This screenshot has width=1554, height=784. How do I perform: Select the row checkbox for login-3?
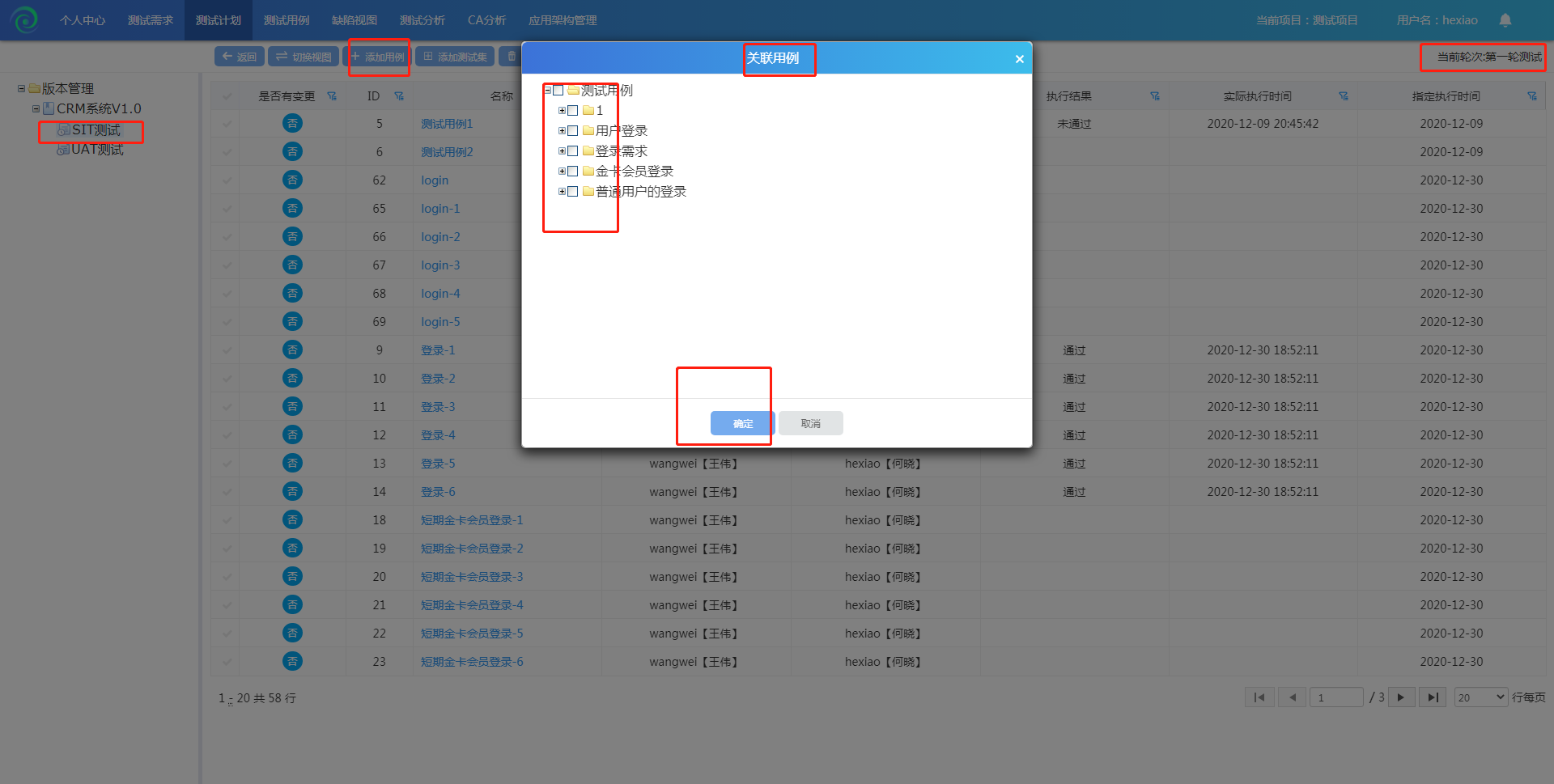227,265
